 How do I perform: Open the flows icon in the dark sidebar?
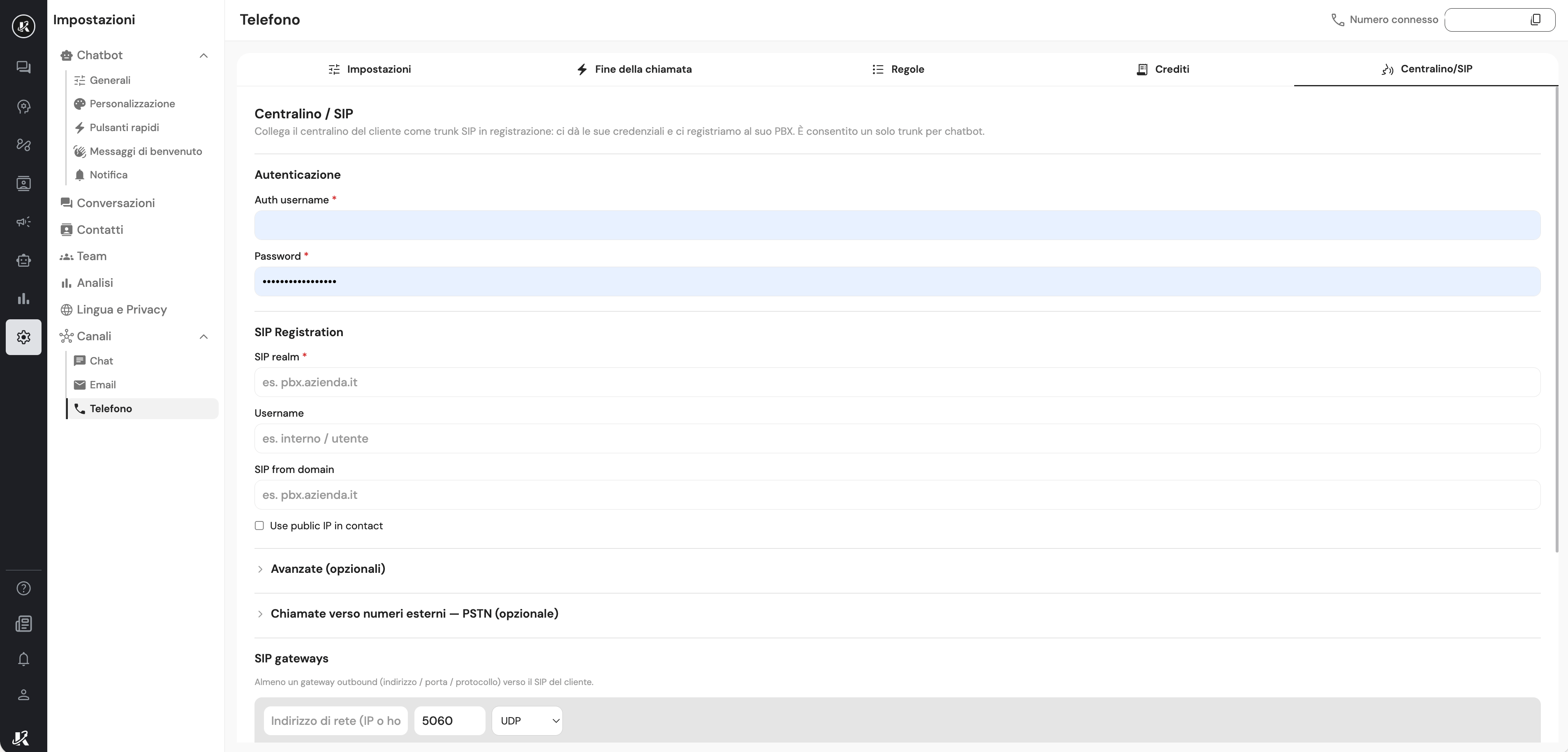click(23, 145)
